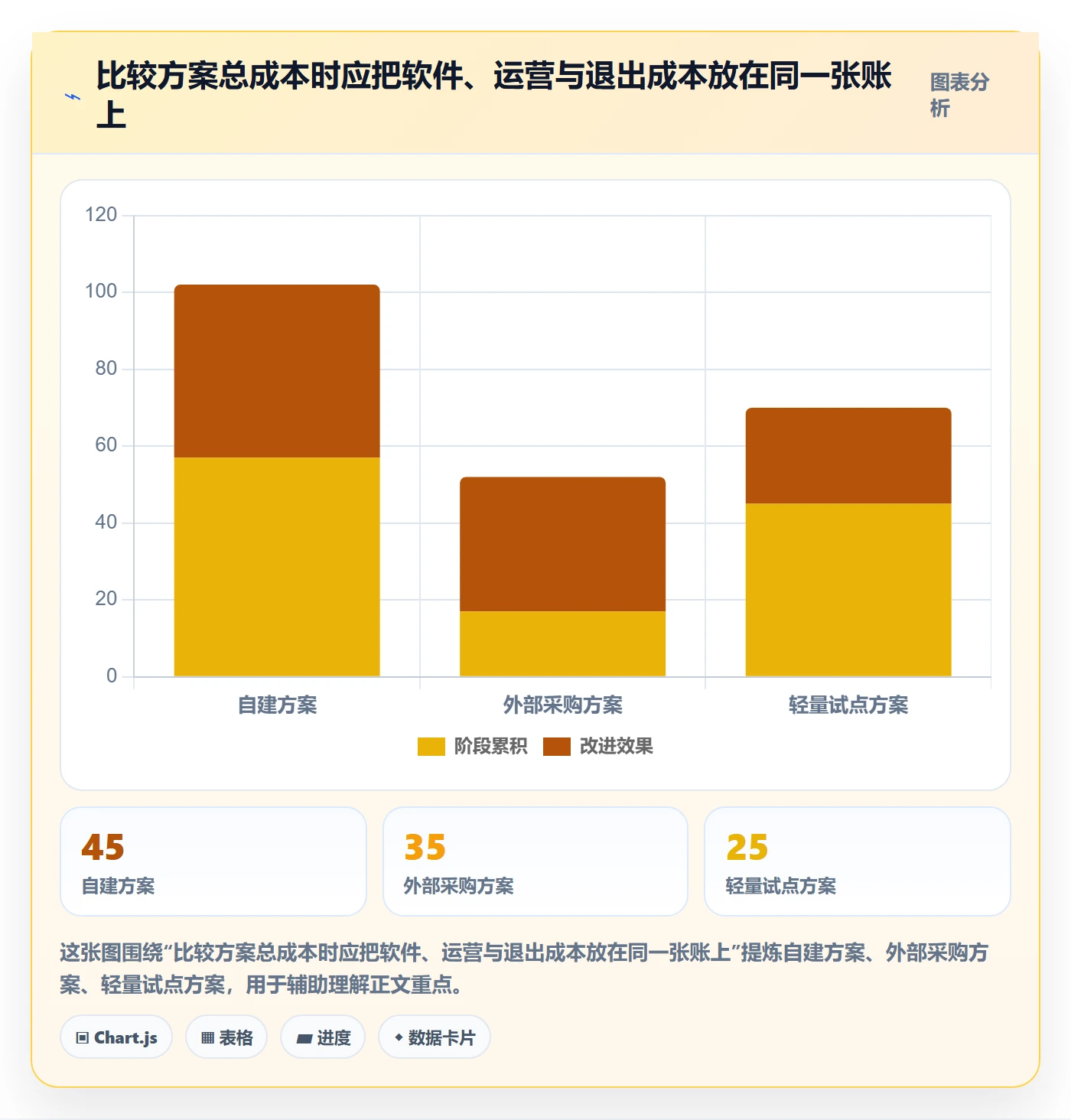Click the 40 y-axis tick value

(x=106, y=522)
